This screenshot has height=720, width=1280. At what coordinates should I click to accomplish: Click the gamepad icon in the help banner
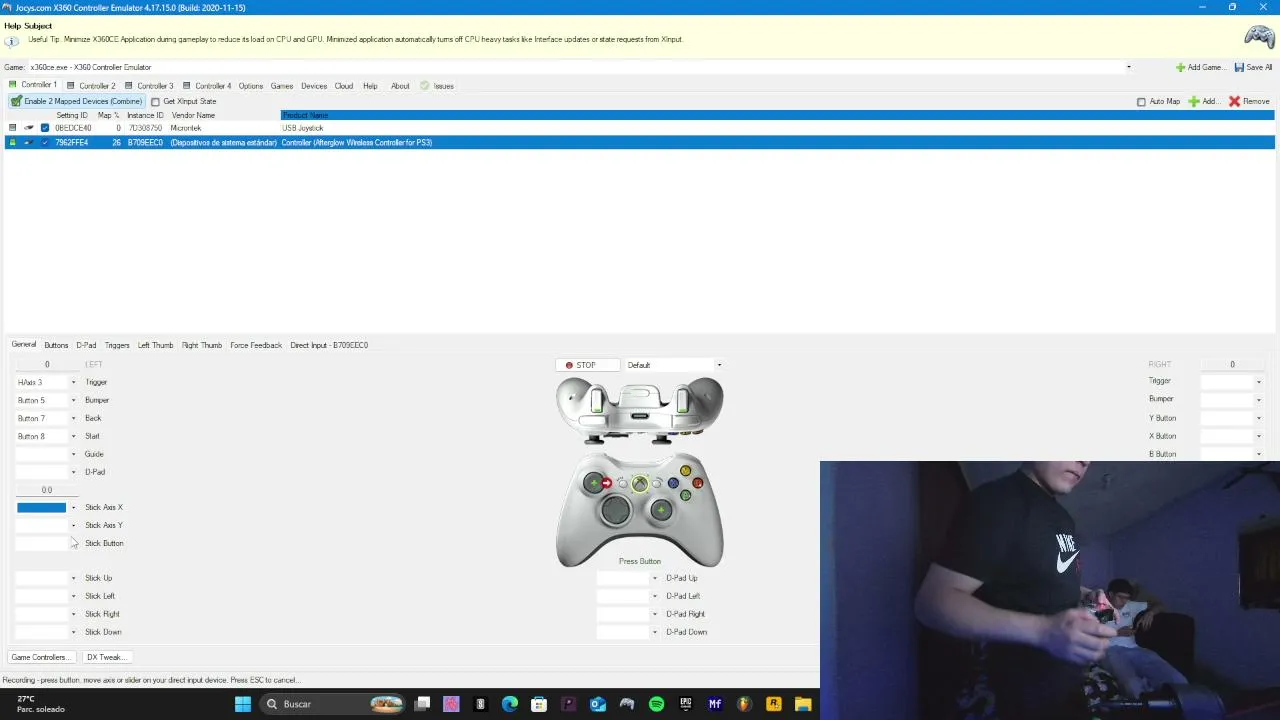point(1258,37)
